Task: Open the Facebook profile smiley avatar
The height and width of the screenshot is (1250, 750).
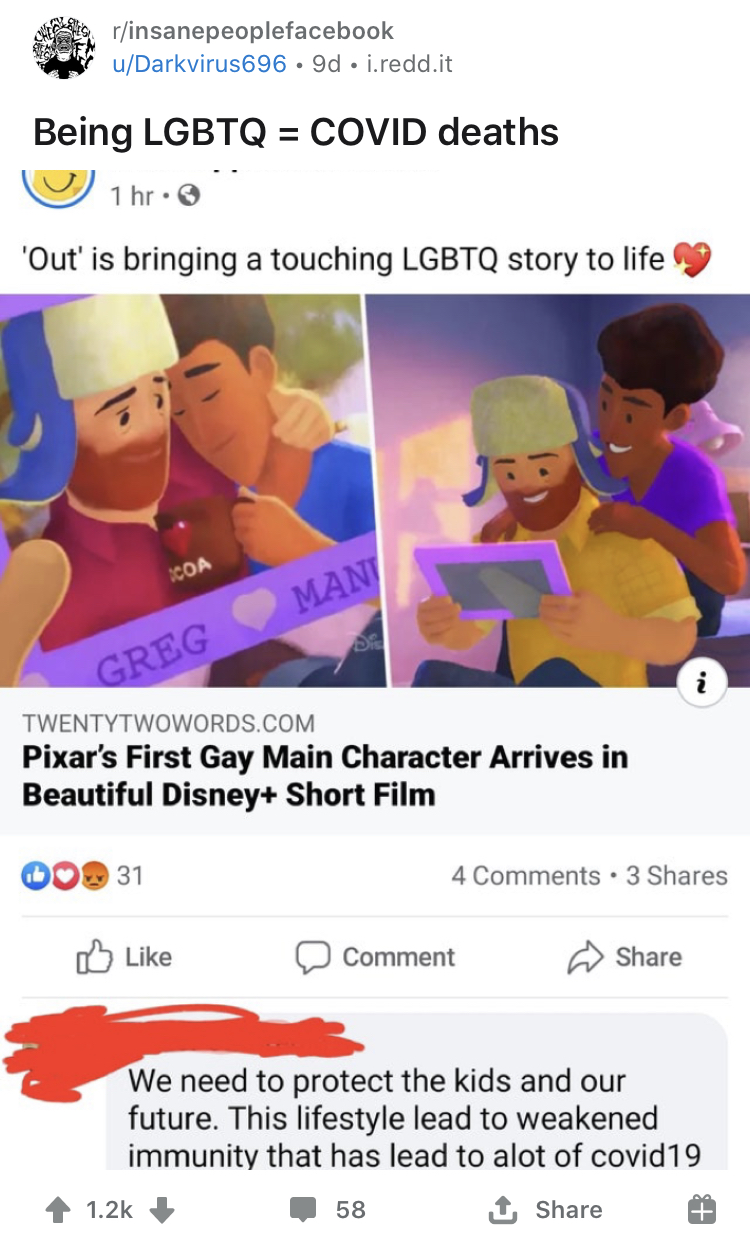Action: 58,184
